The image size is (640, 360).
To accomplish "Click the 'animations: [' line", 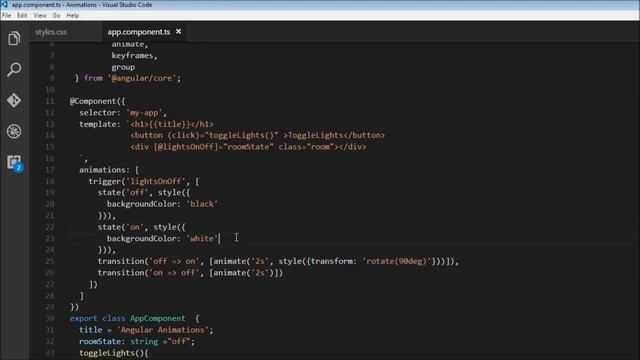I will (x=109, y=170).
